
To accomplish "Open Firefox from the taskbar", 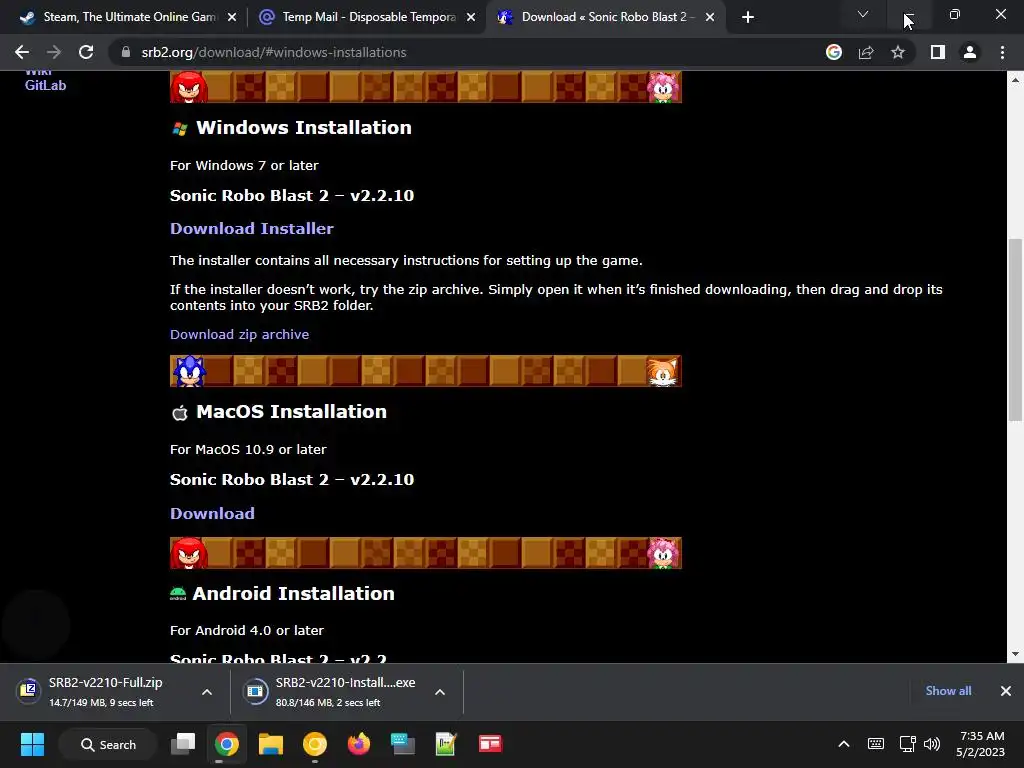I will pyautogui.click(x=359, y=744).
